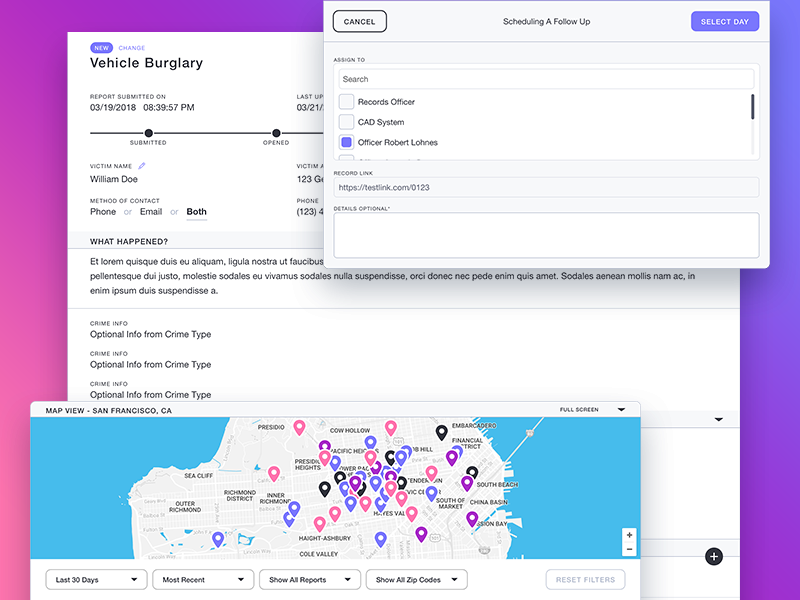Open the Show All Reports dropdown
Image resolution: width=800 pixels, height=600 pixels.
pyautogui.click(x=310, y=579)
